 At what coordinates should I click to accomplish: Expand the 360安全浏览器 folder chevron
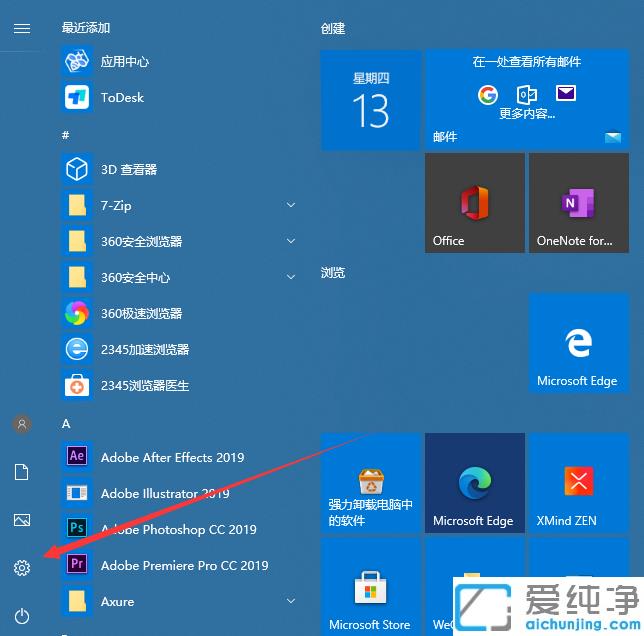tap(291, 241)
